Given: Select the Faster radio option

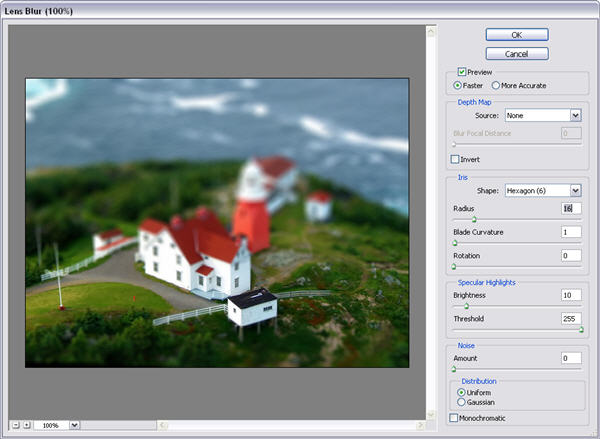Looking at the screenshot, I should 458,85.
